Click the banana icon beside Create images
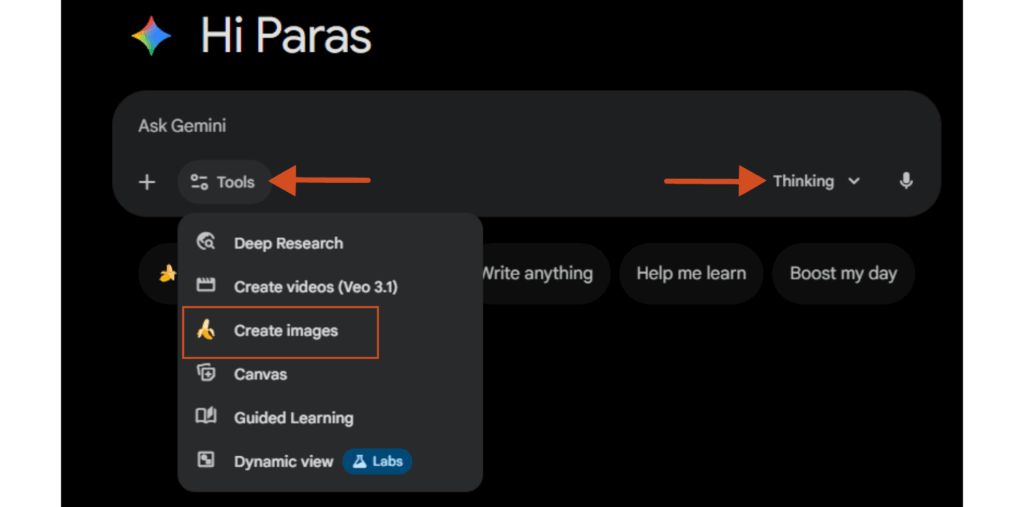This screenshot has height=507, width=1024. [x=206, y=330]
